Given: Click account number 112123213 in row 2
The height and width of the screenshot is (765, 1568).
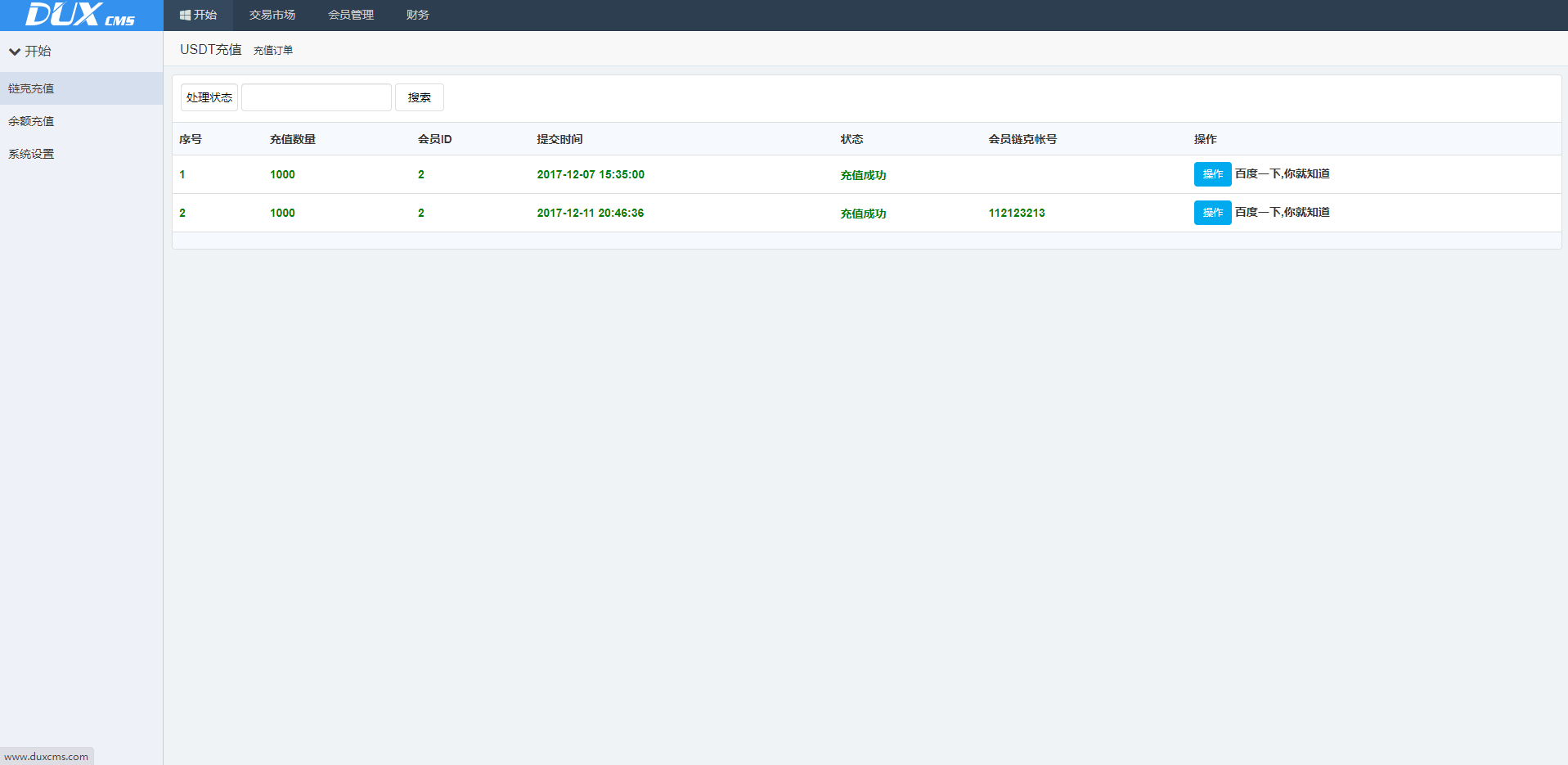Looking at the screenshot, I should point(1016,213).
